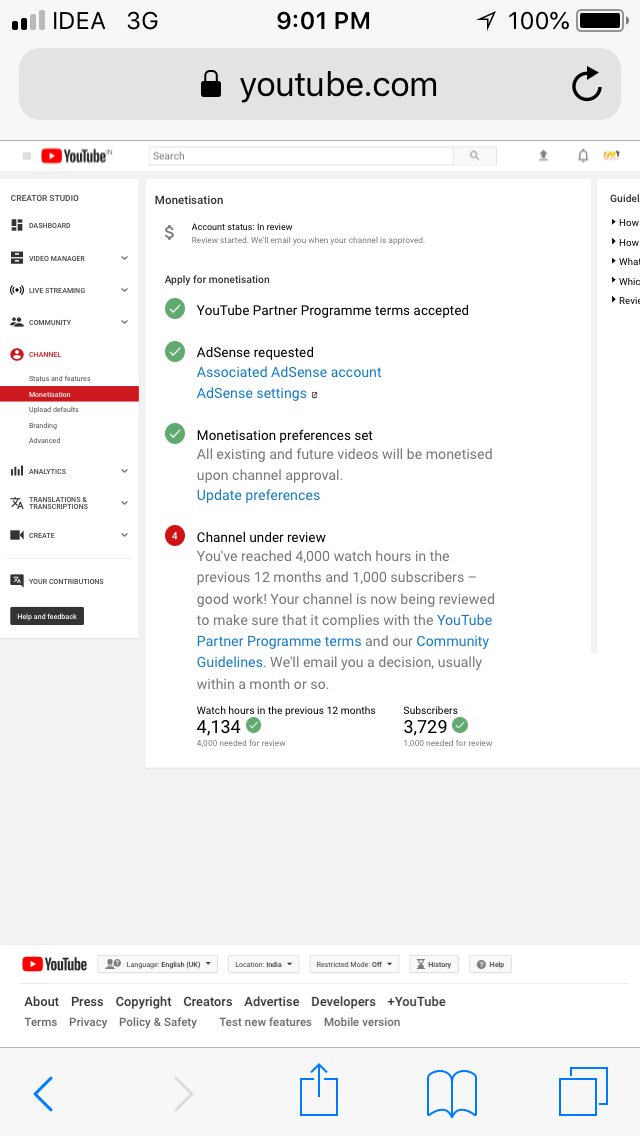Expand the Video Manager chevron
Image resolution: width=640 pixels, height=1136 pixels.
click(124, 258)
